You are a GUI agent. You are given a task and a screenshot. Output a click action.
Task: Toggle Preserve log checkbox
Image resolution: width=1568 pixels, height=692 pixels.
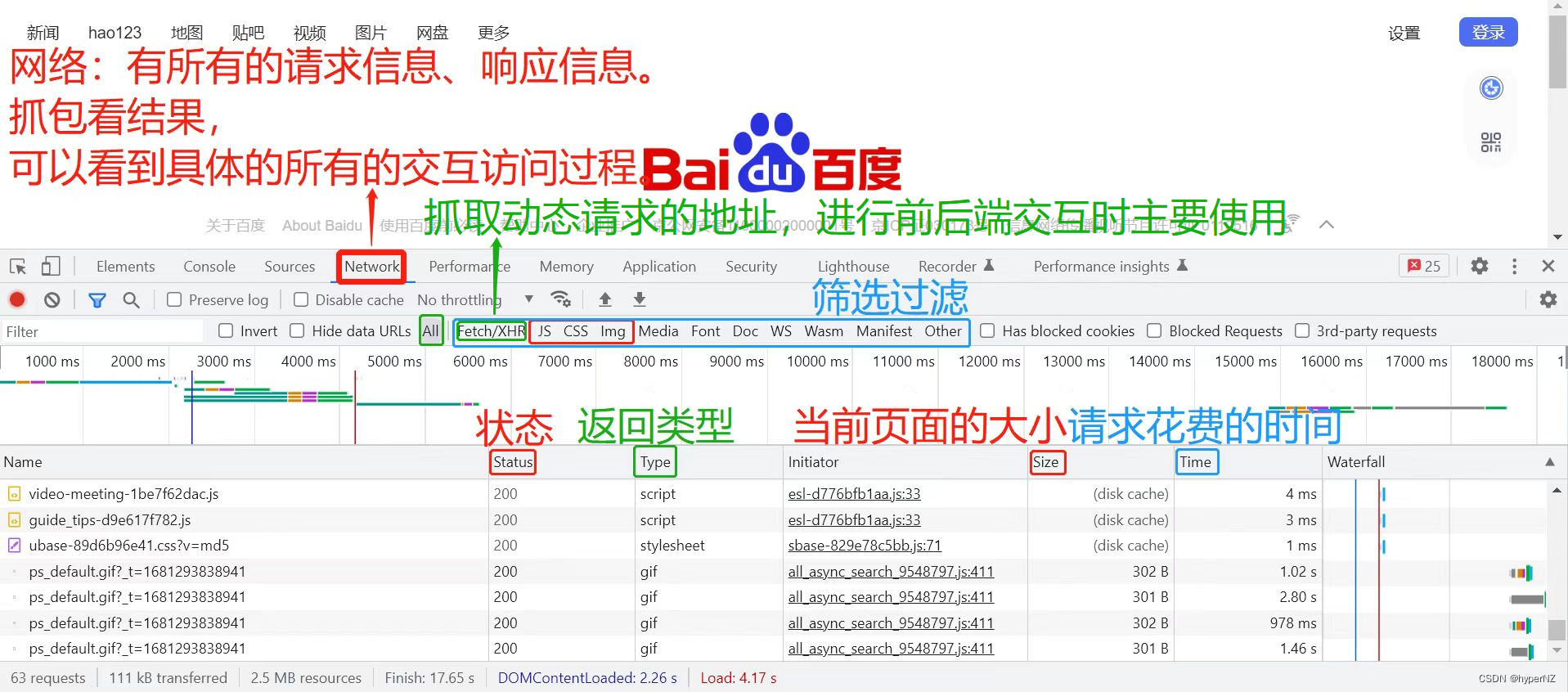[174, 299]
